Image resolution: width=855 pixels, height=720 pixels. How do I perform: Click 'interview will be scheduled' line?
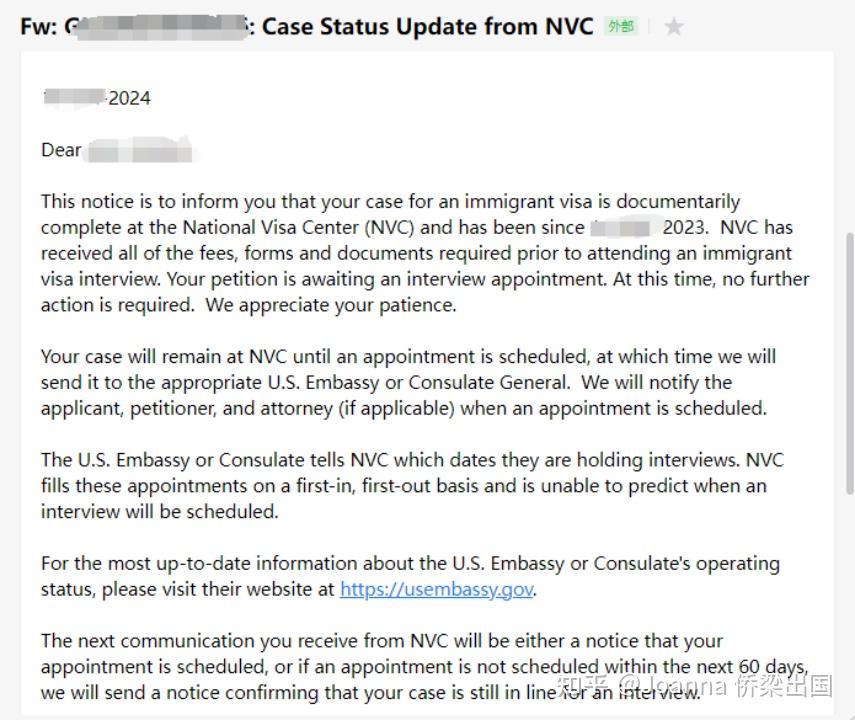tap(160, 511)
